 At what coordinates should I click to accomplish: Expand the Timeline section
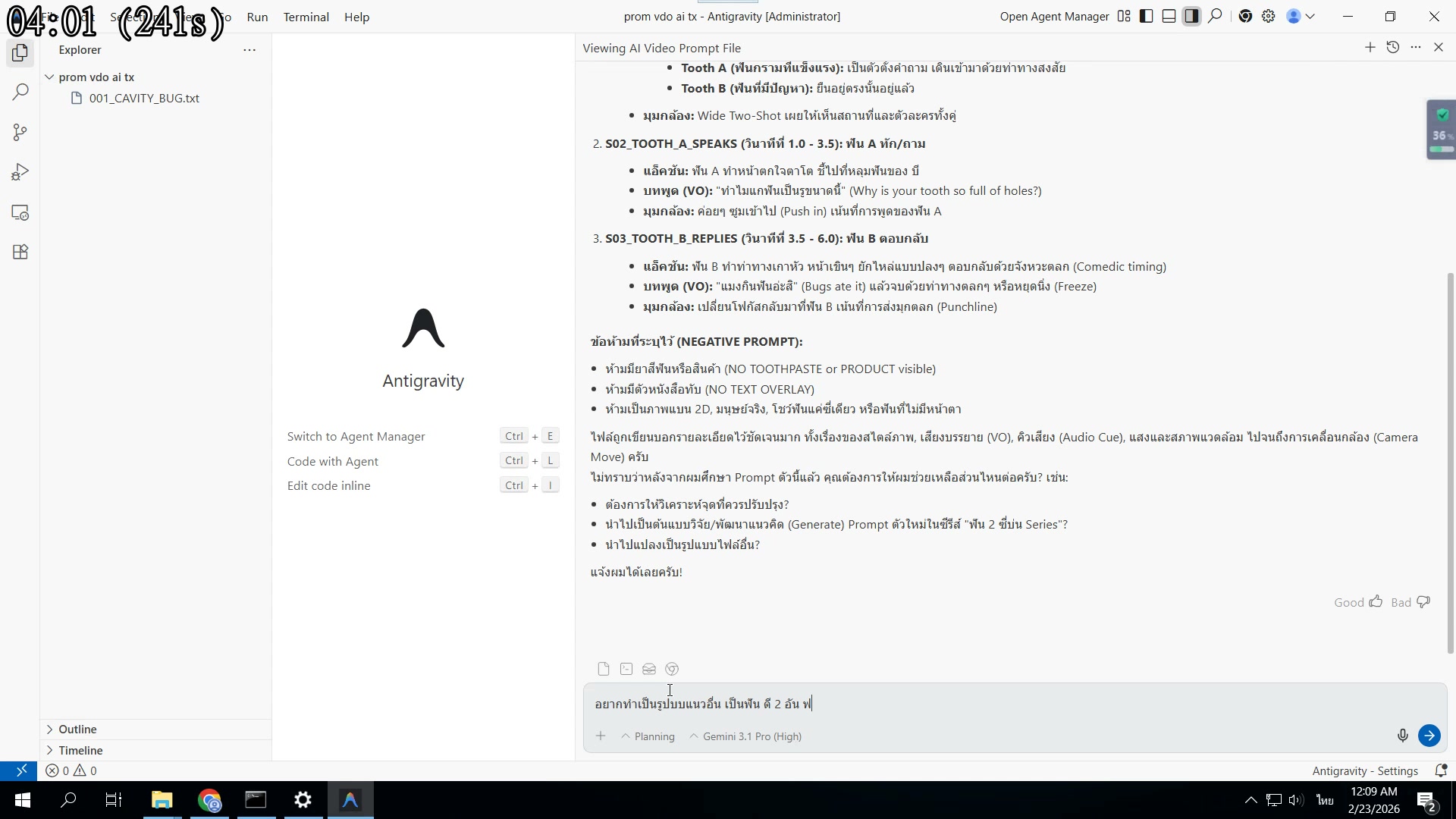(80, 751)
